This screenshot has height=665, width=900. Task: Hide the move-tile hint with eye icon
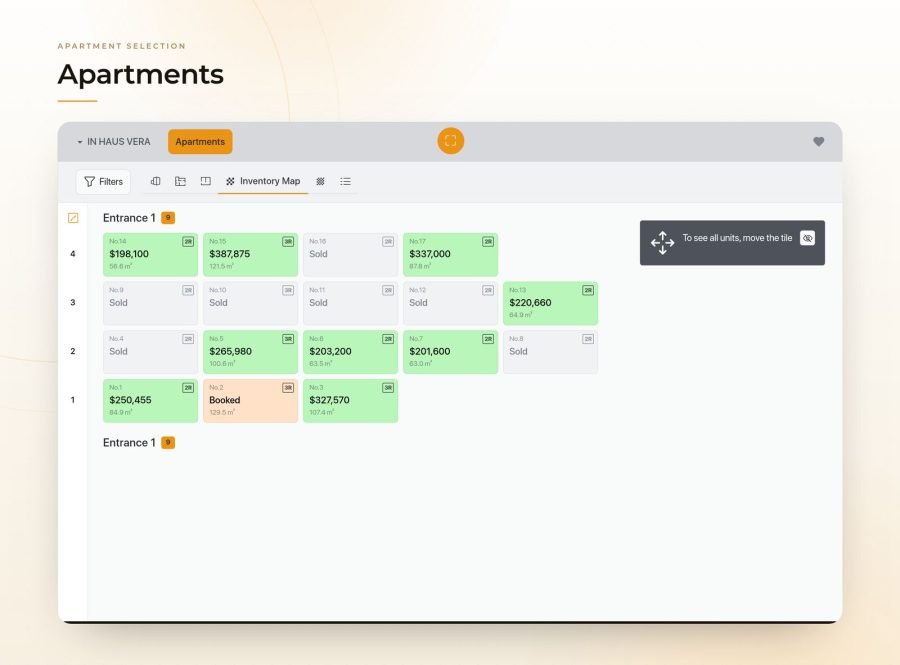click(808, 238)
